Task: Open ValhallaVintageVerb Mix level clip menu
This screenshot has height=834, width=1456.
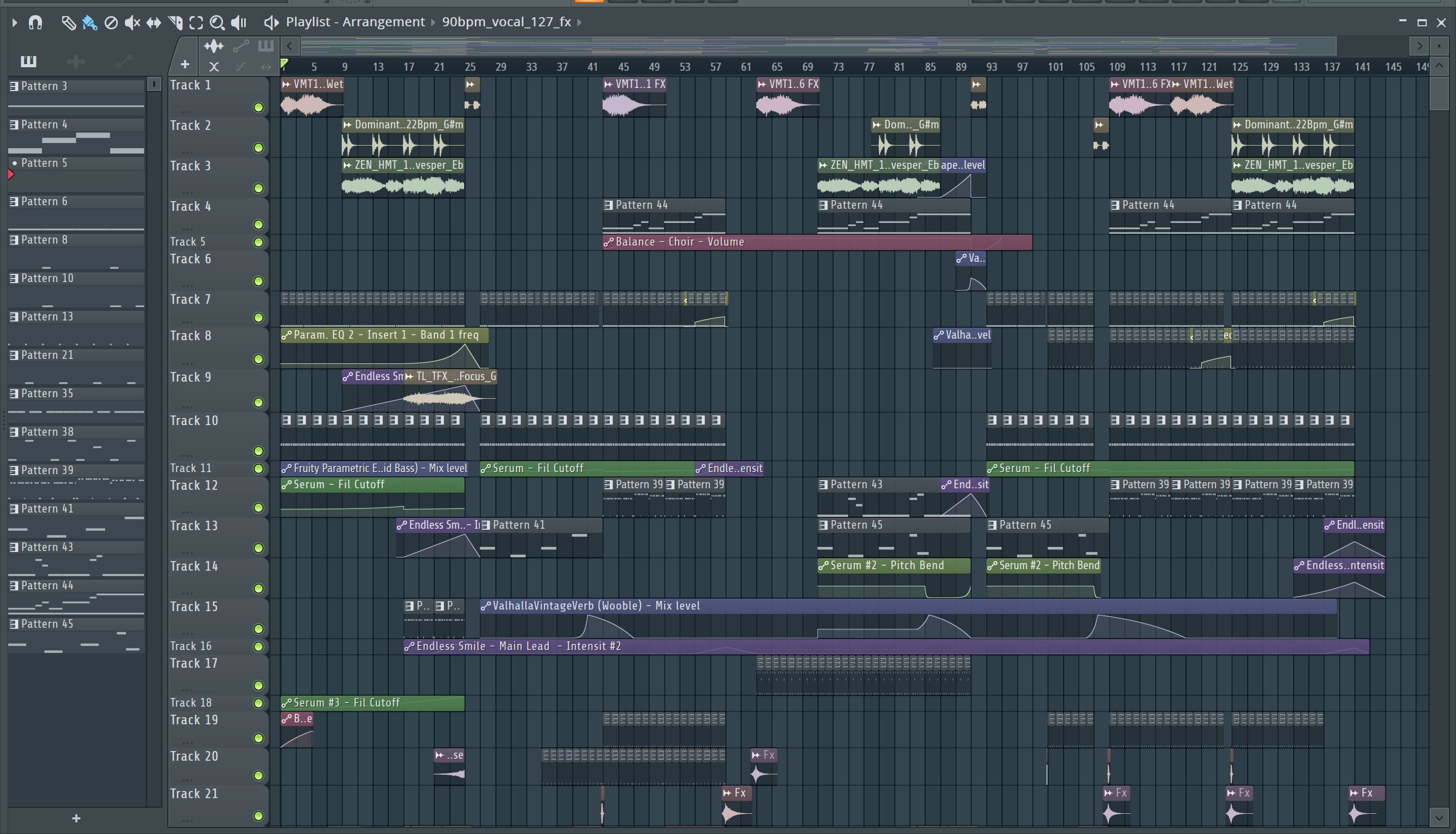Action: click(x=486, y=606)
